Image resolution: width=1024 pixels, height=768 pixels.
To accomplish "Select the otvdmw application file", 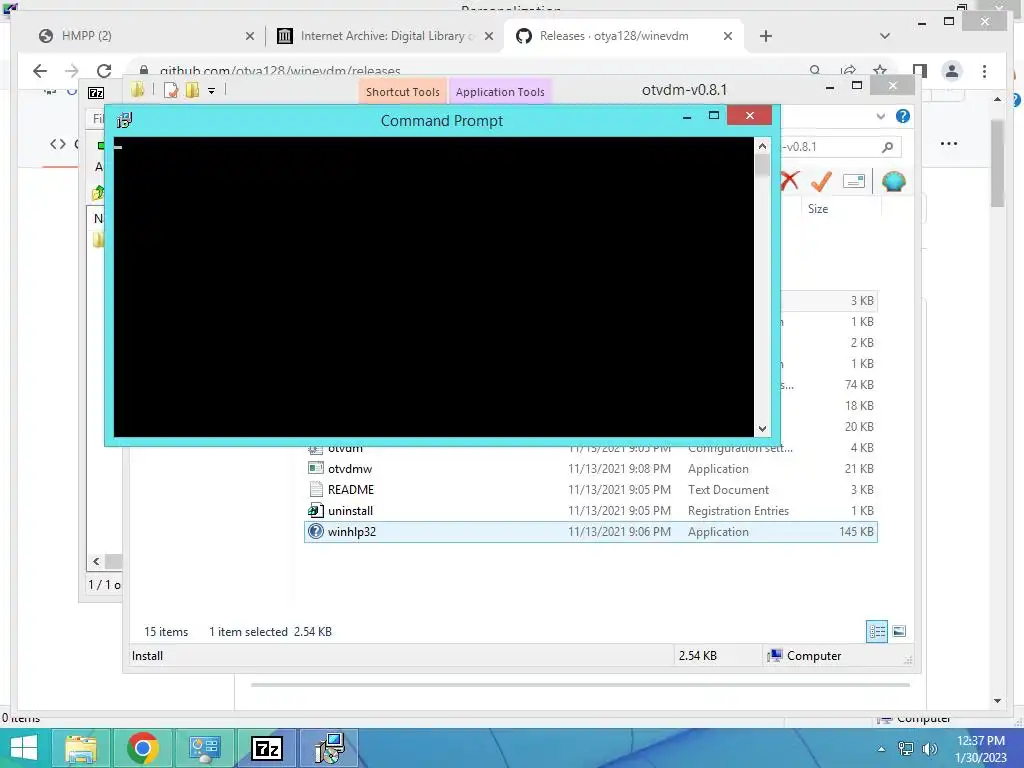I will pos(590,469).
